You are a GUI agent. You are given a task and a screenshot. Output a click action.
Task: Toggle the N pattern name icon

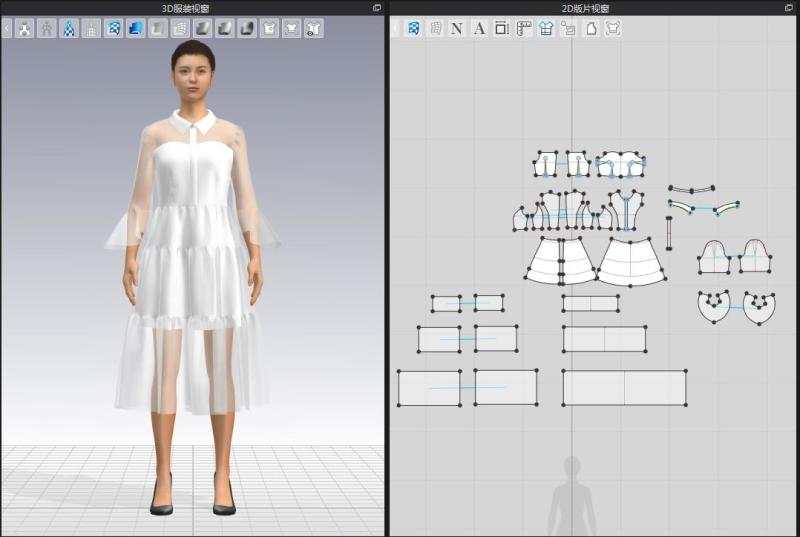point(457,28)
